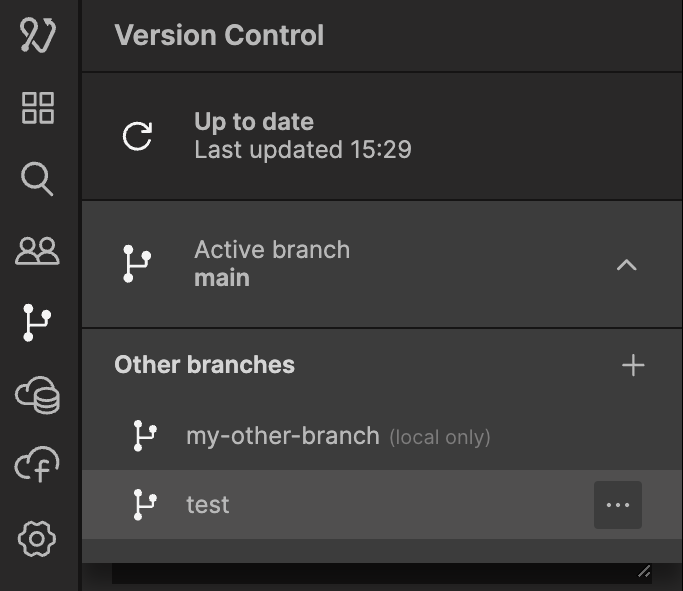Viewport: 683px width, 591px height.
Task: Open the cloud database sidebar icon
Action: tap(38, 395)
